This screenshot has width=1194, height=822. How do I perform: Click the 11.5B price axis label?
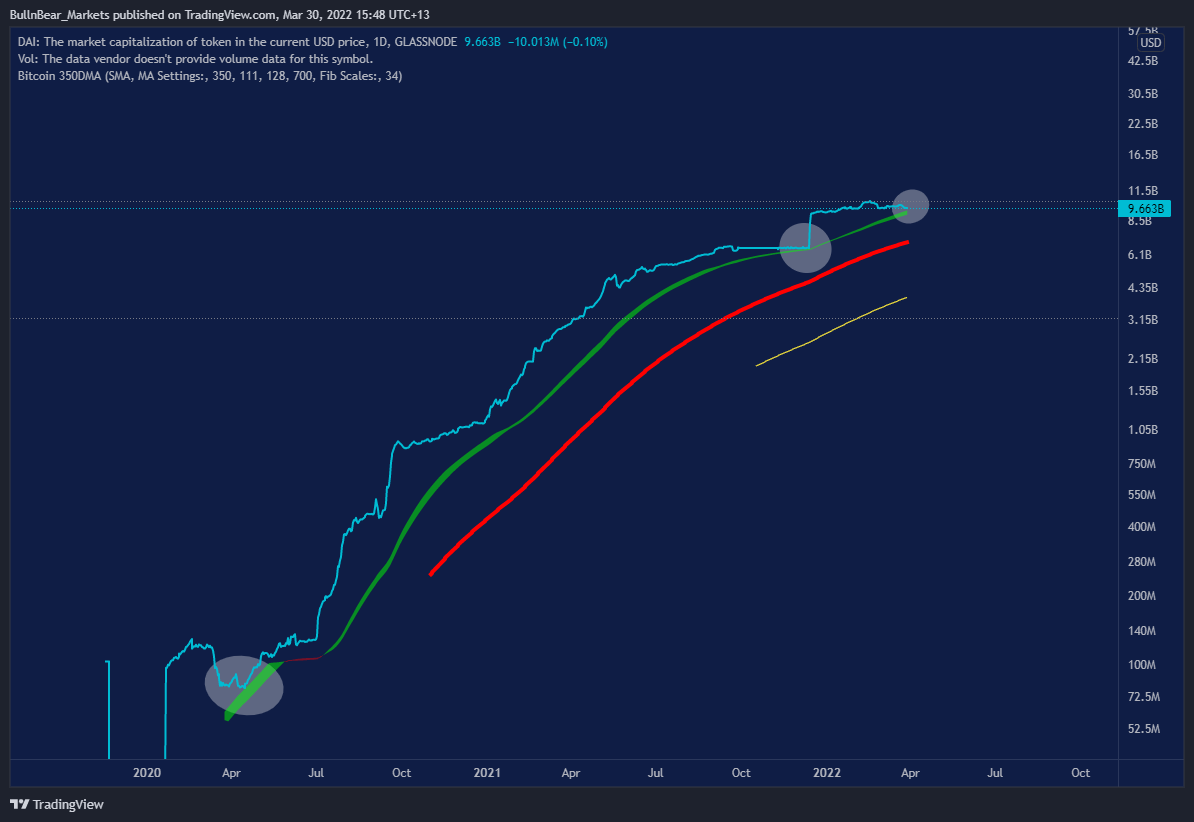click(1142, 190)
